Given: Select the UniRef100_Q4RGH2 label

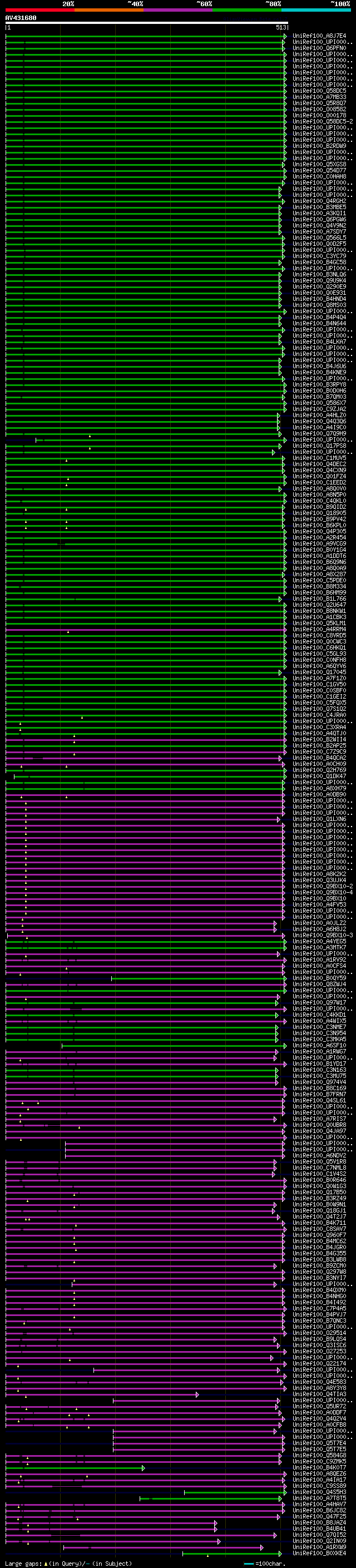Looking at the screenshot, I should [319, 201].
